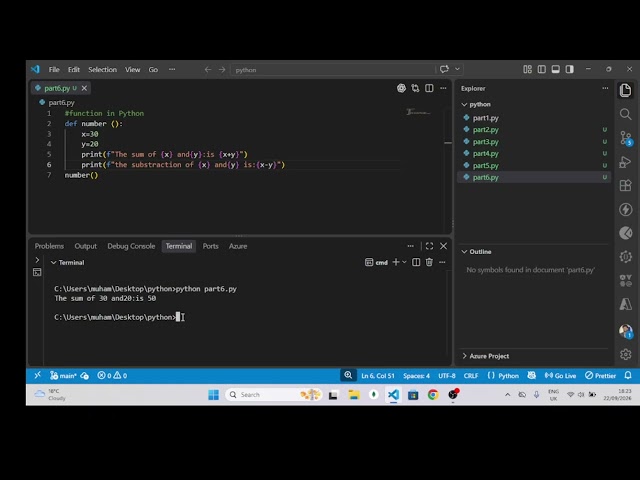Open Run and Debug view
The width and height of the screenshot is (640, 480).
point(625,162)
